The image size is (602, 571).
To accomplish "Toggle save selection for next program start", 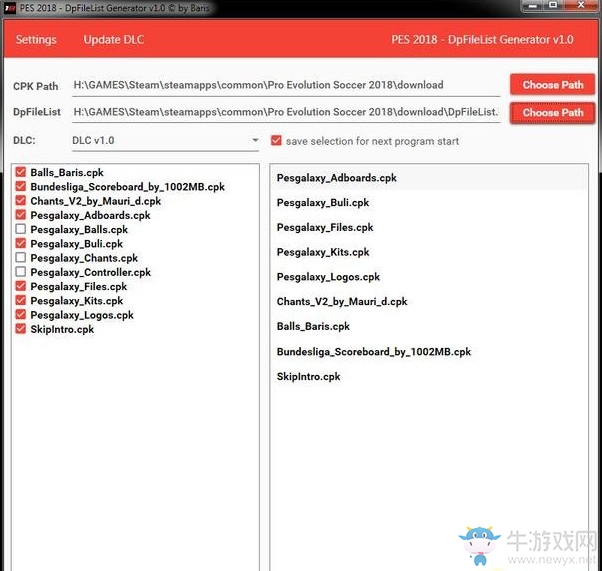I will (x=276, y=141).
